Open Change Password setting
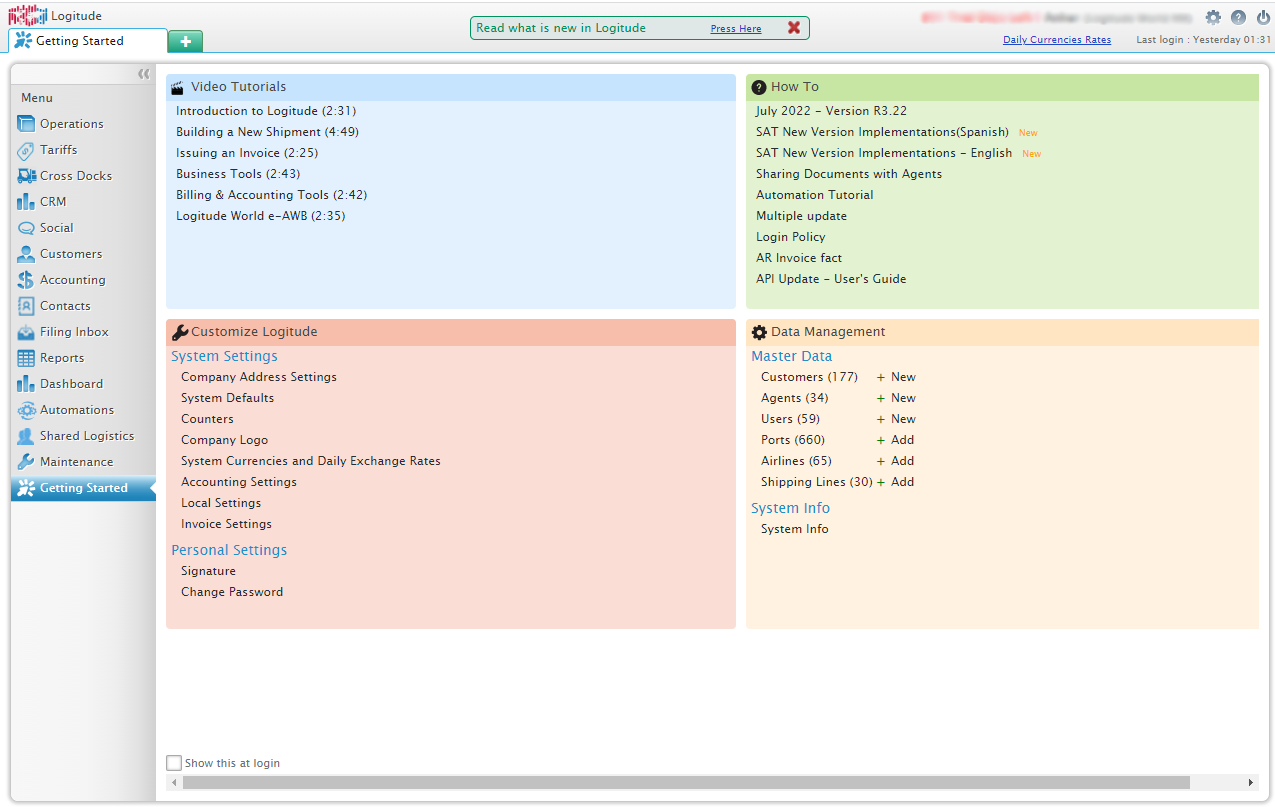1275x807 pixels. (232, 592)
